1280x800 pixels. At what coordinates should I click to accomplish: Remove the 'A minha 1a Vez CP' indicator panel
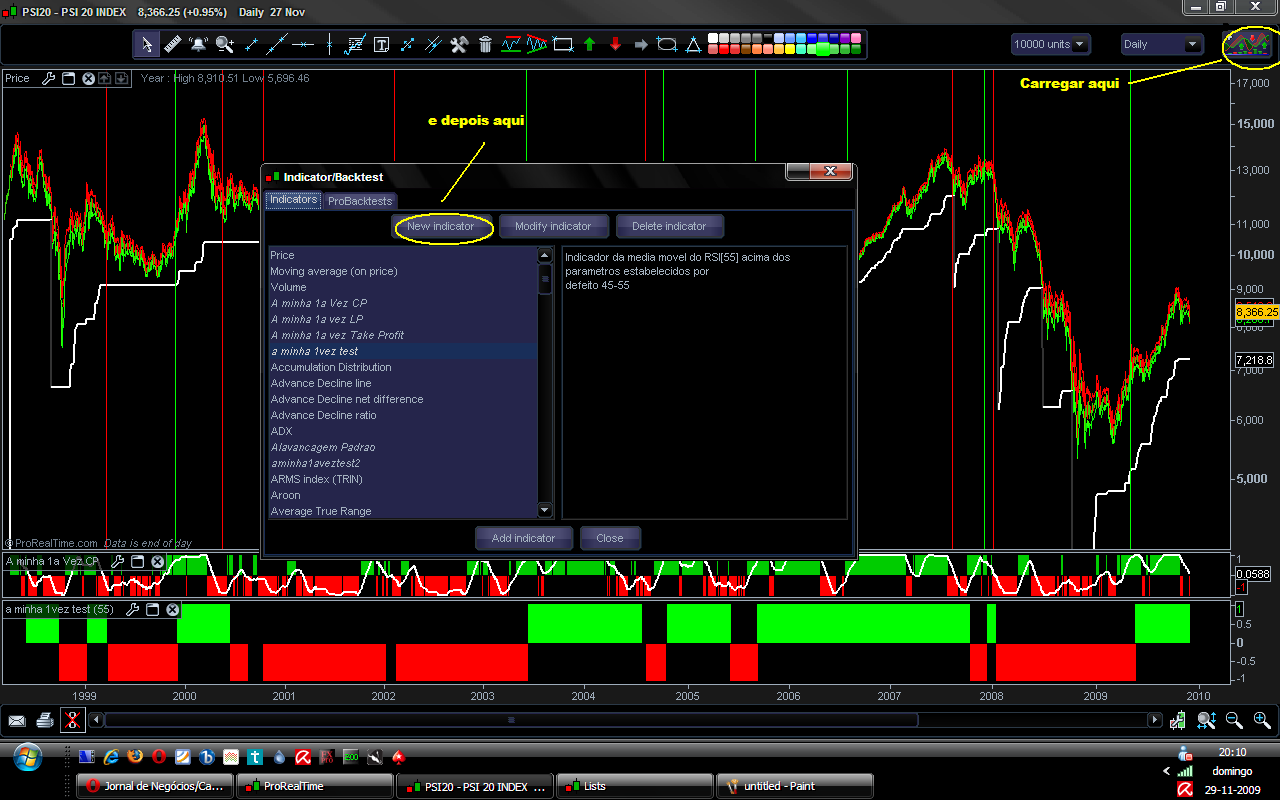pos(158,561)
